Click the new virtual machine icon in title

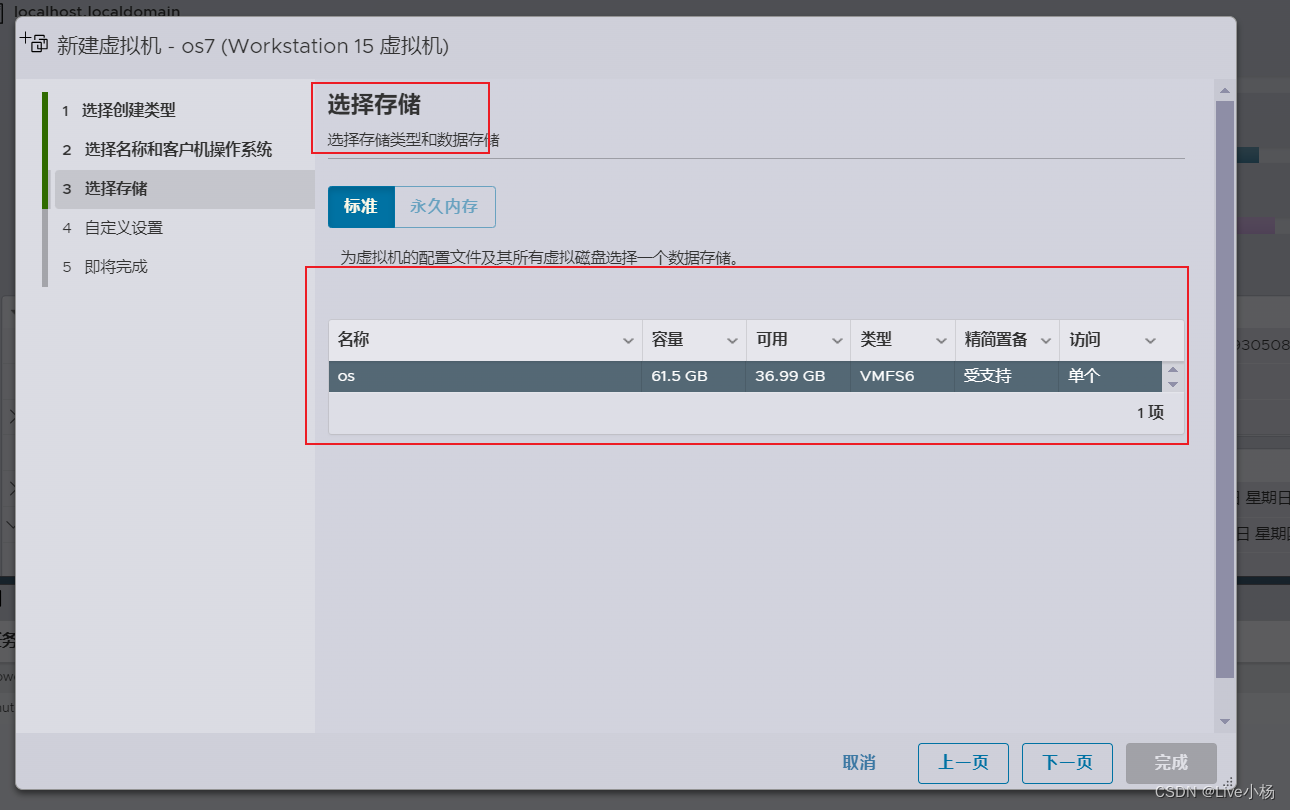click(x=34, y=42)
